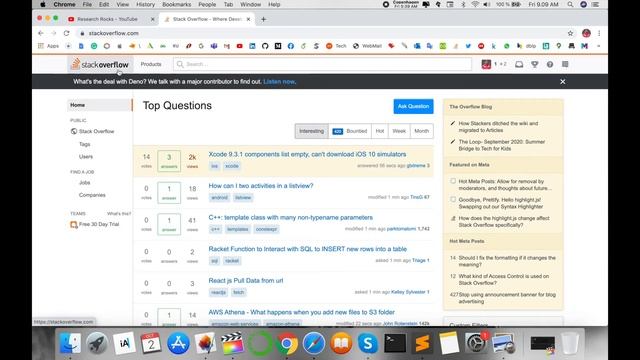Open the AWS Athena question
This screenshot has height=360, width=640.
(x=302, y=312)
